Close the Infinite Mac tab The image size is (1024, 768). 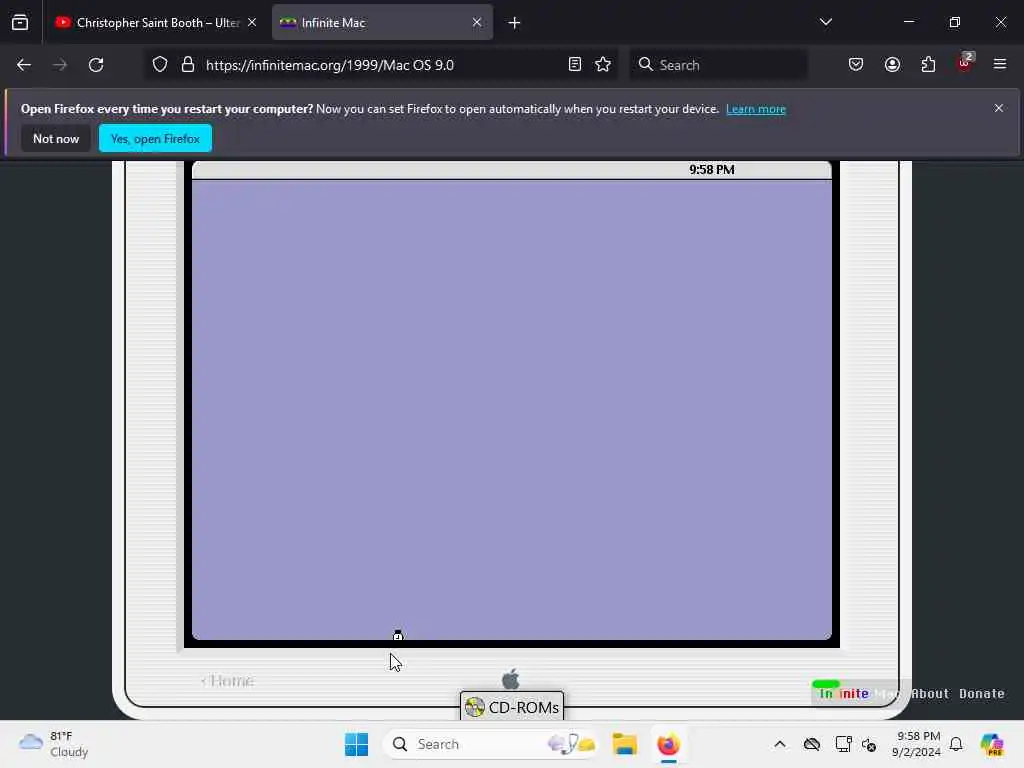pyautogui.click(x=477, y=22)
